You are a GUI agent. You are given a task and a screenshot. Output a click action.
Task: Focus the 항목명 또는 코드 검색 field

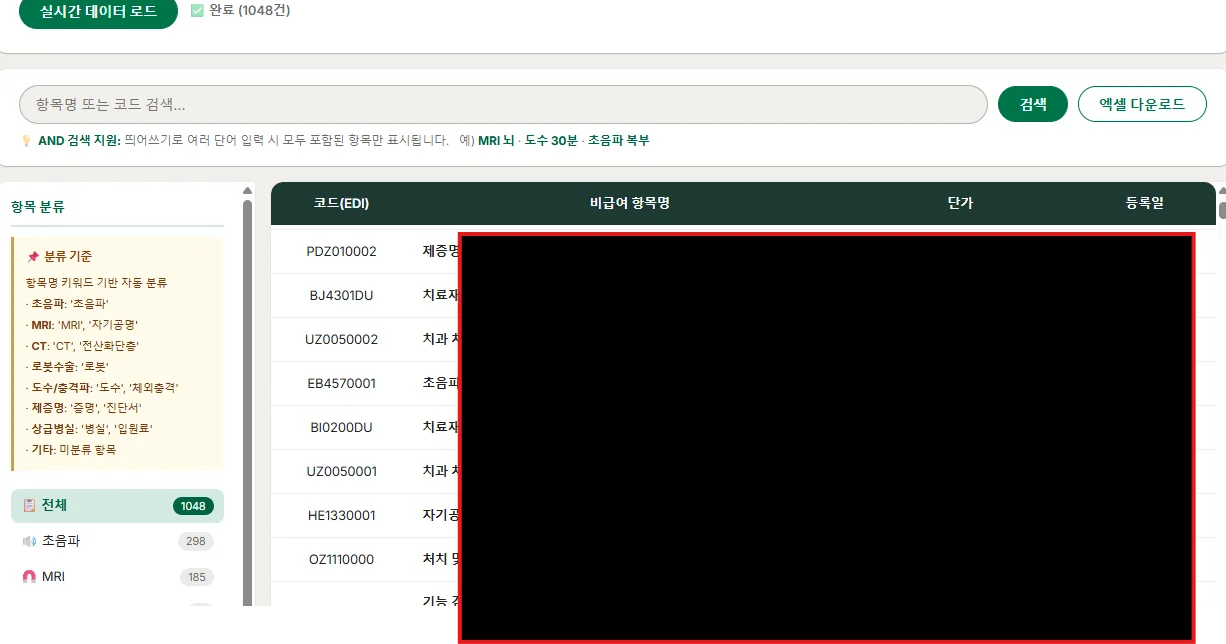(503, 105)
